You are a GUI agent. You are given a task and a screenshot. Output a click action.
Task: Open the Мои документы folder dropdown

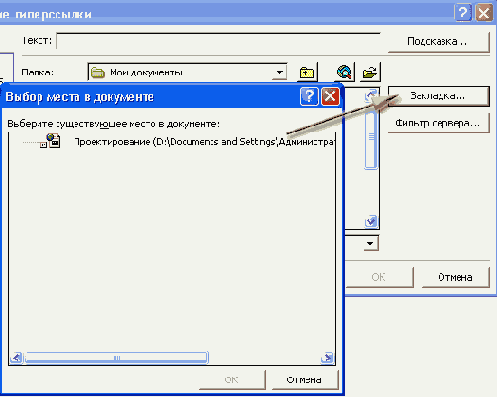279,72
